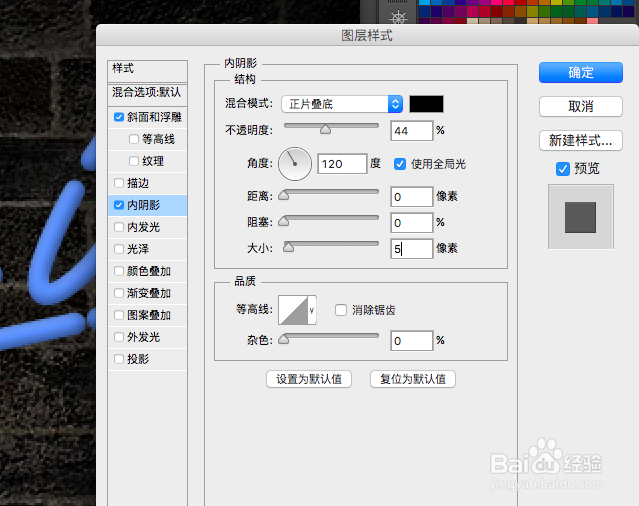Screen dimensions: 639x506
Task: Click the 阻塞 value input field
Action: (x=412, y=223)
